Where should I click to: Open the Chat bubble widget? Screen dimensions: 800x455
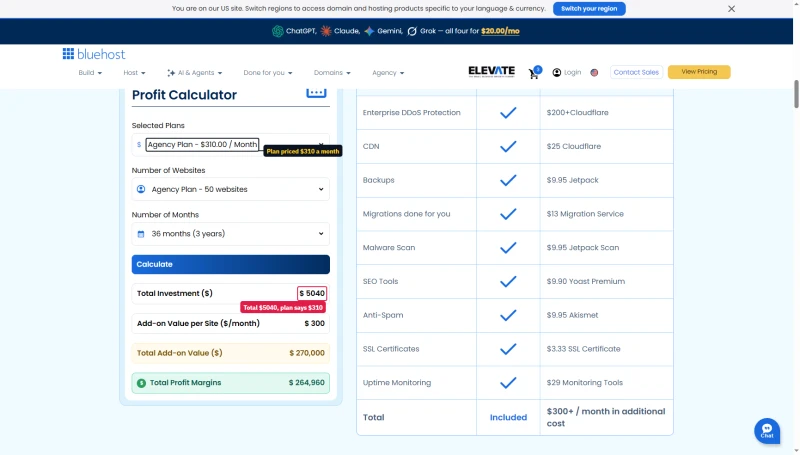point(767,431)
